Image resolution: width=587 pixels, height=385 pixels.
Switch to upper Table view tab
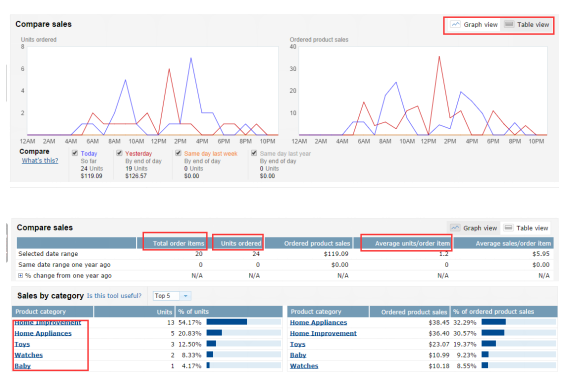coord(527,25)
